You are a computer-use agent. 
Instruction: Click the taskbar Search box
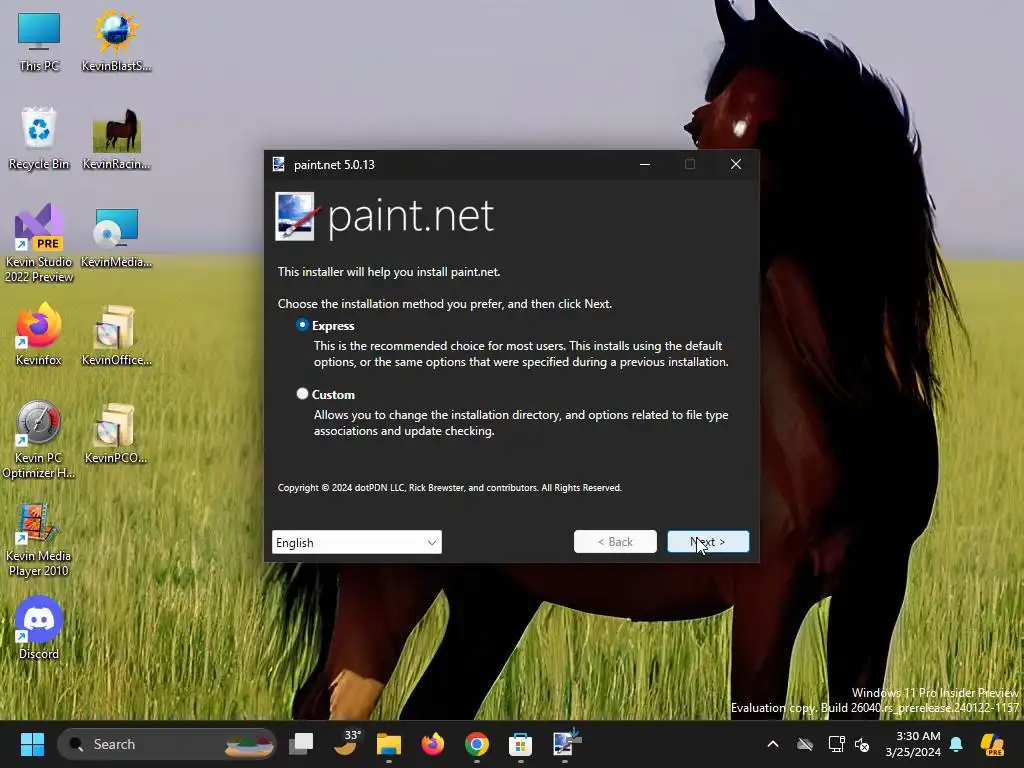[x=167, y=744]
